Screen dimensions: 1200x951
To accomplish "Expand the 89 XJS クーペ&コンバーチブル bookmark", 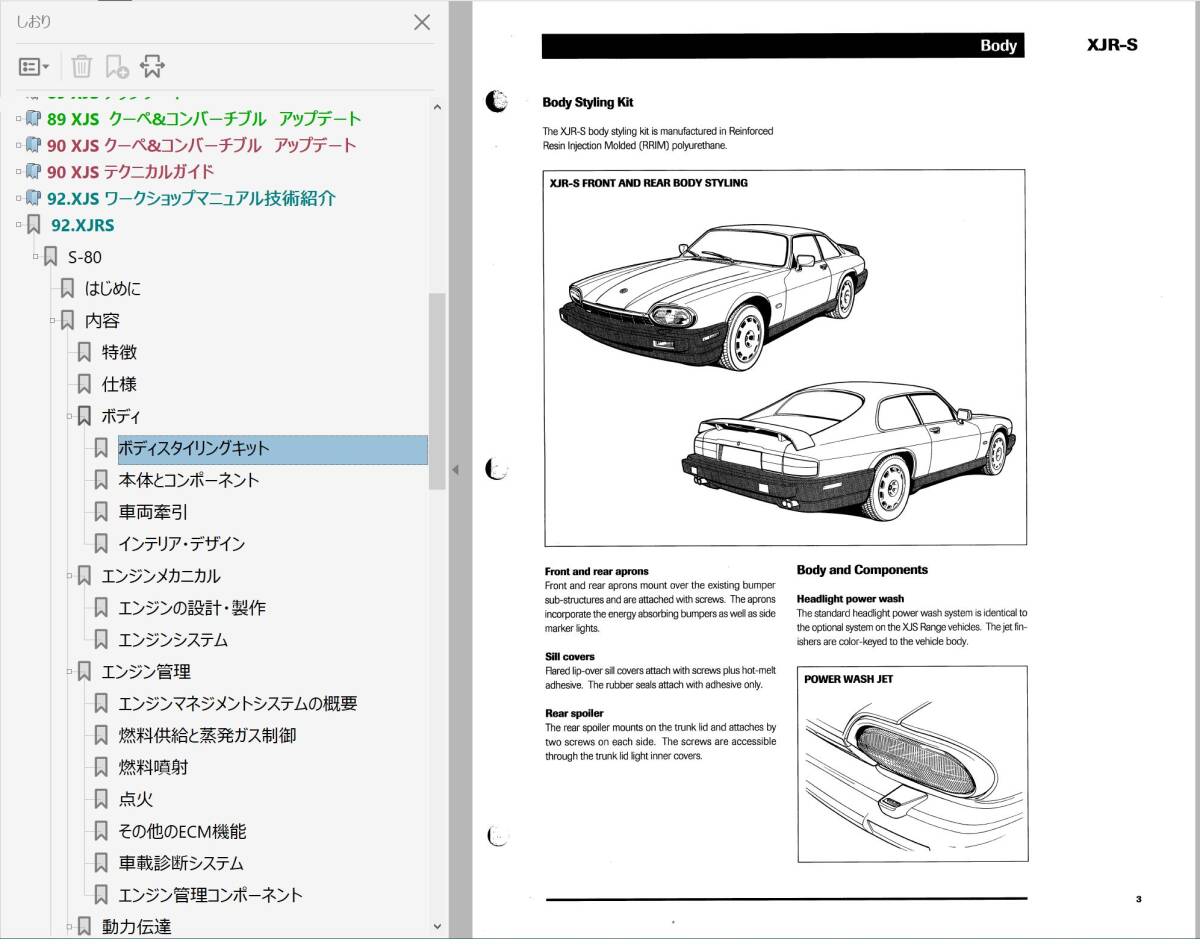I will point(17,118).
